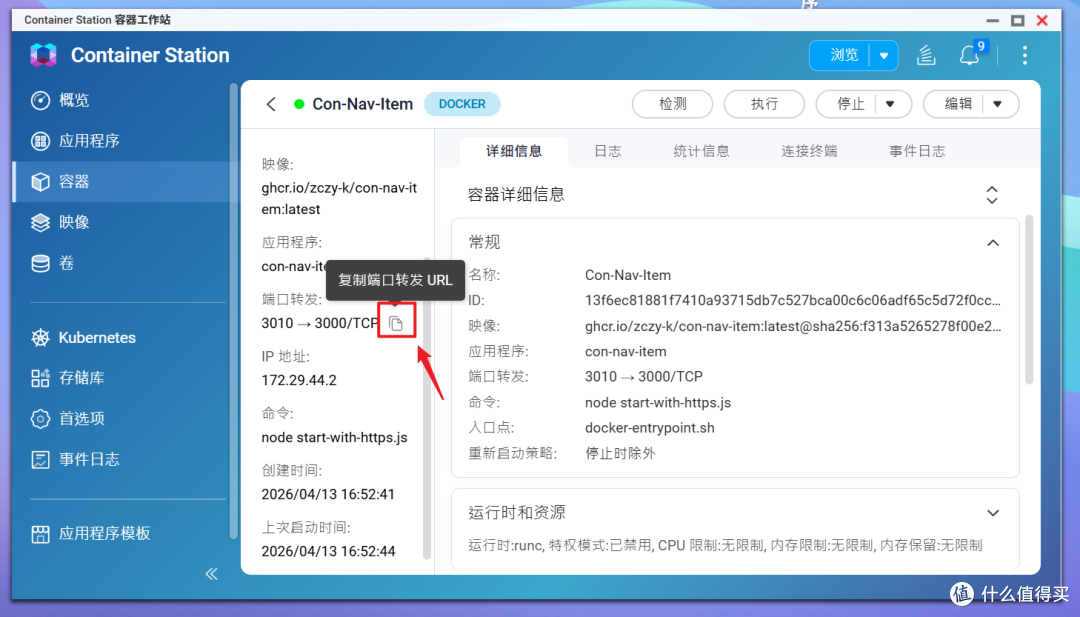Screen dimensions: 1080x617
Task: Open the background tasks stack icon
Action: pyautogui.click(x=926, y=55)
